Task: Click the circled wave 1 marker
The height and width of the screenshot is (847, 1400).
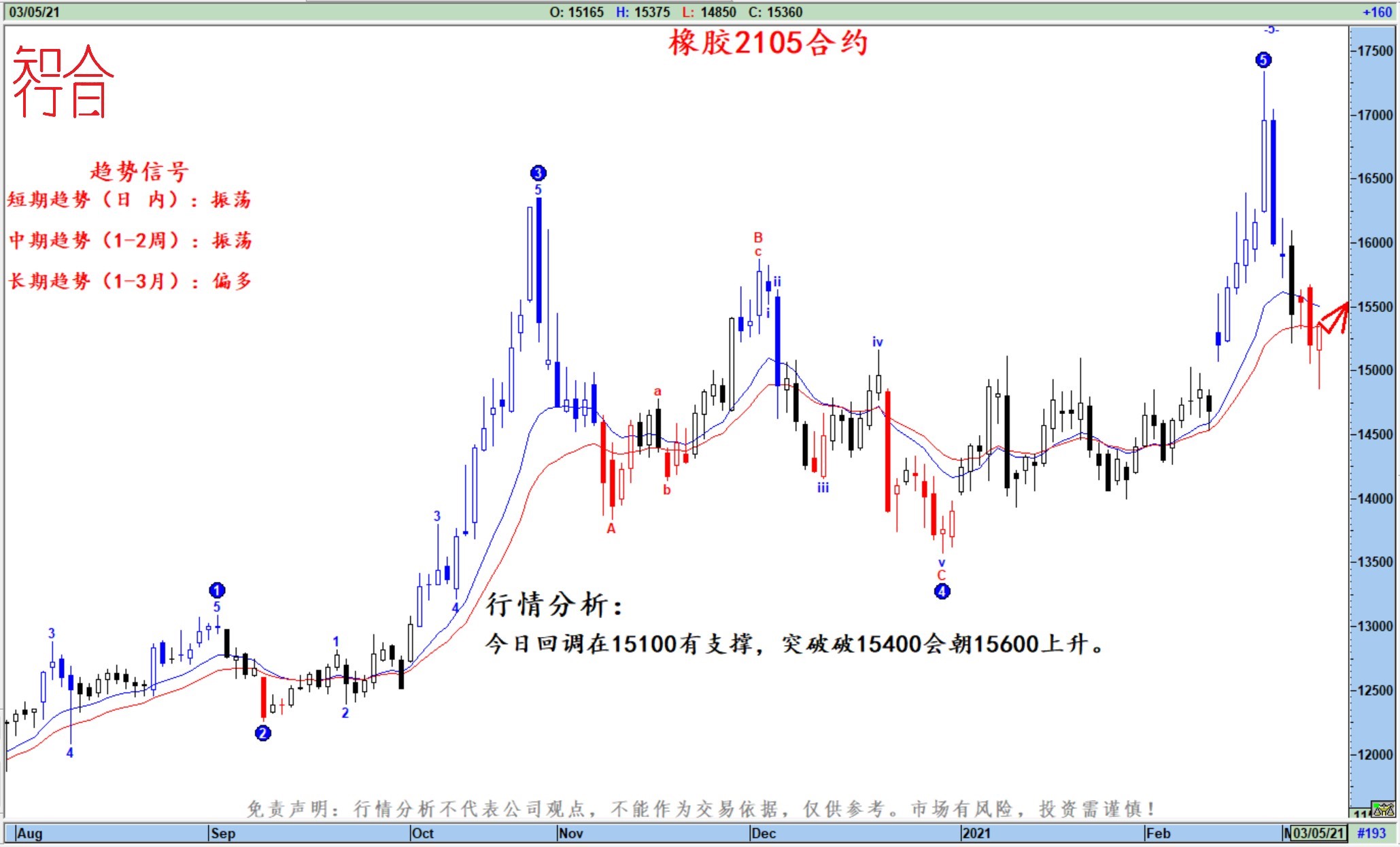Action: coord(217,590)
